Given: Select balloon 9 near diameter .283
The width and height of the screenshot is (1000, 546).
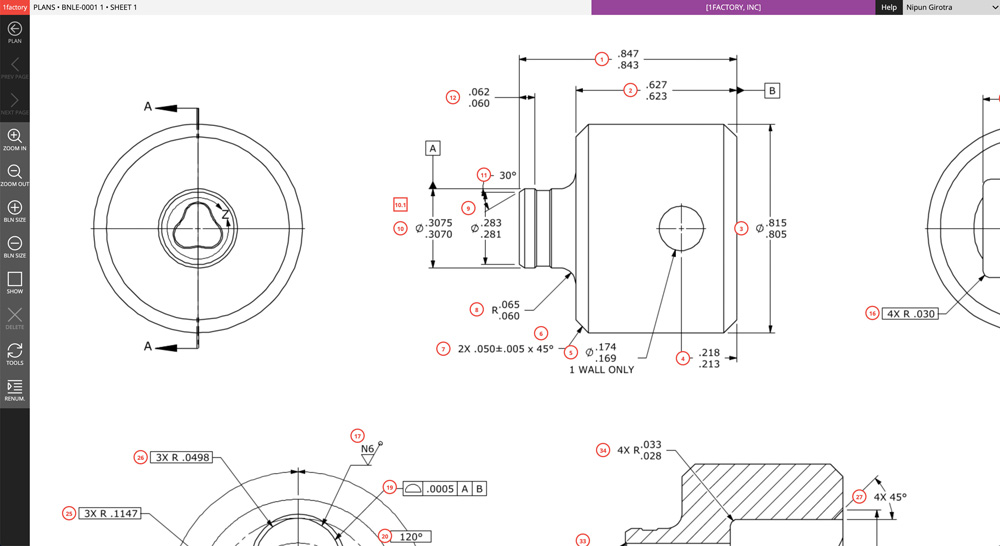Looking at the screenshot, I should pyautogui.click(x=468, y=208).
